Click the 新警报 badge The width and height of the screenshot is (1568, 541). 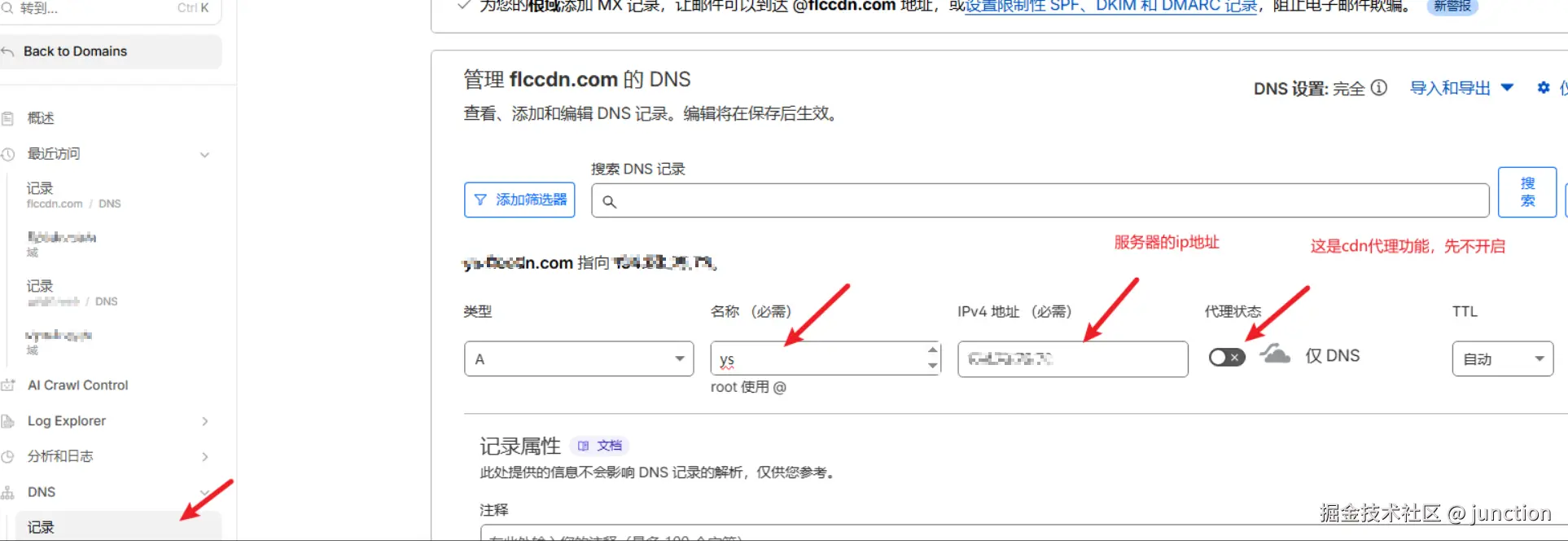pos(1452,6)
